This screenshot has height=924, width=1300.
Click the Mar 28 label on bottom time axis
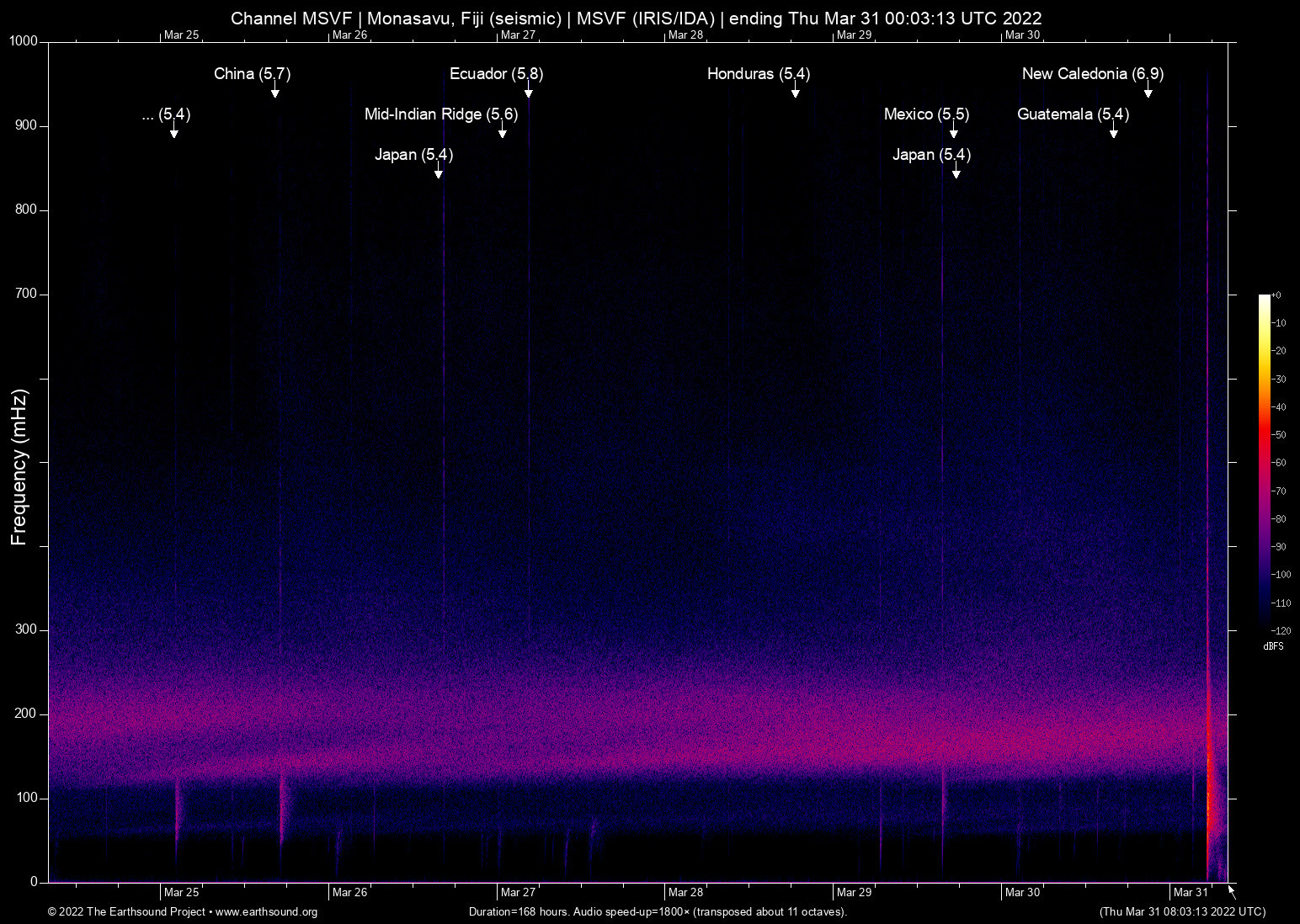pos(685,893)
